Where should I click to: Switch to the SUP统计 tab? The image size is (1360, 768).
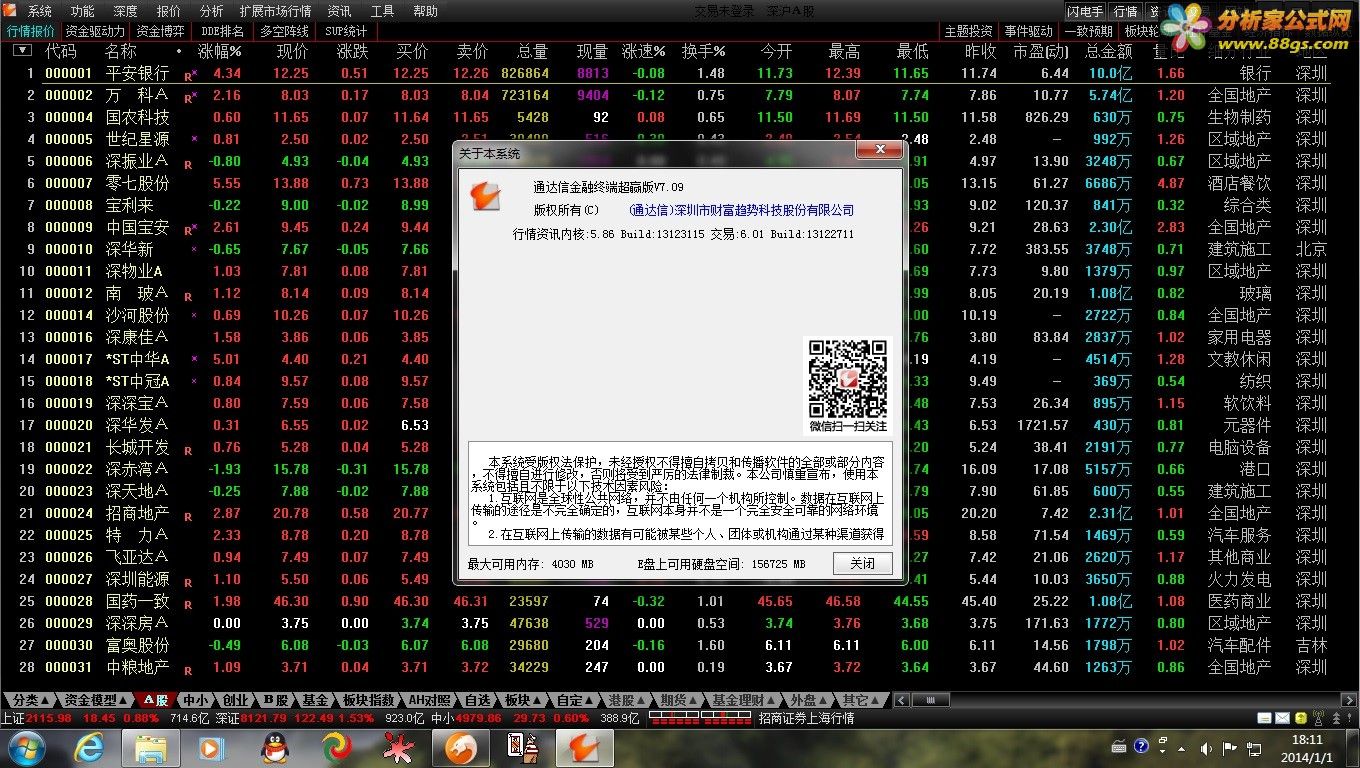click(x=346, y=31)
